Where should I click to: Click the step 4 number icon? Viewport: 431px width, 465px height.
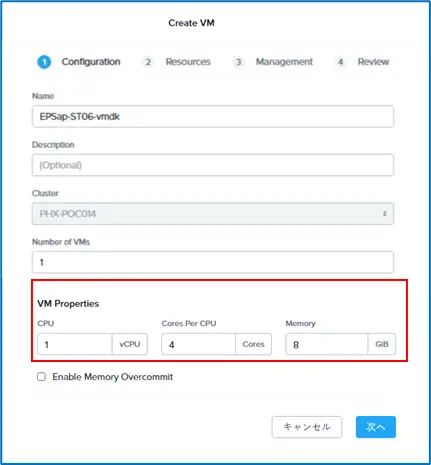pos(340,62)
